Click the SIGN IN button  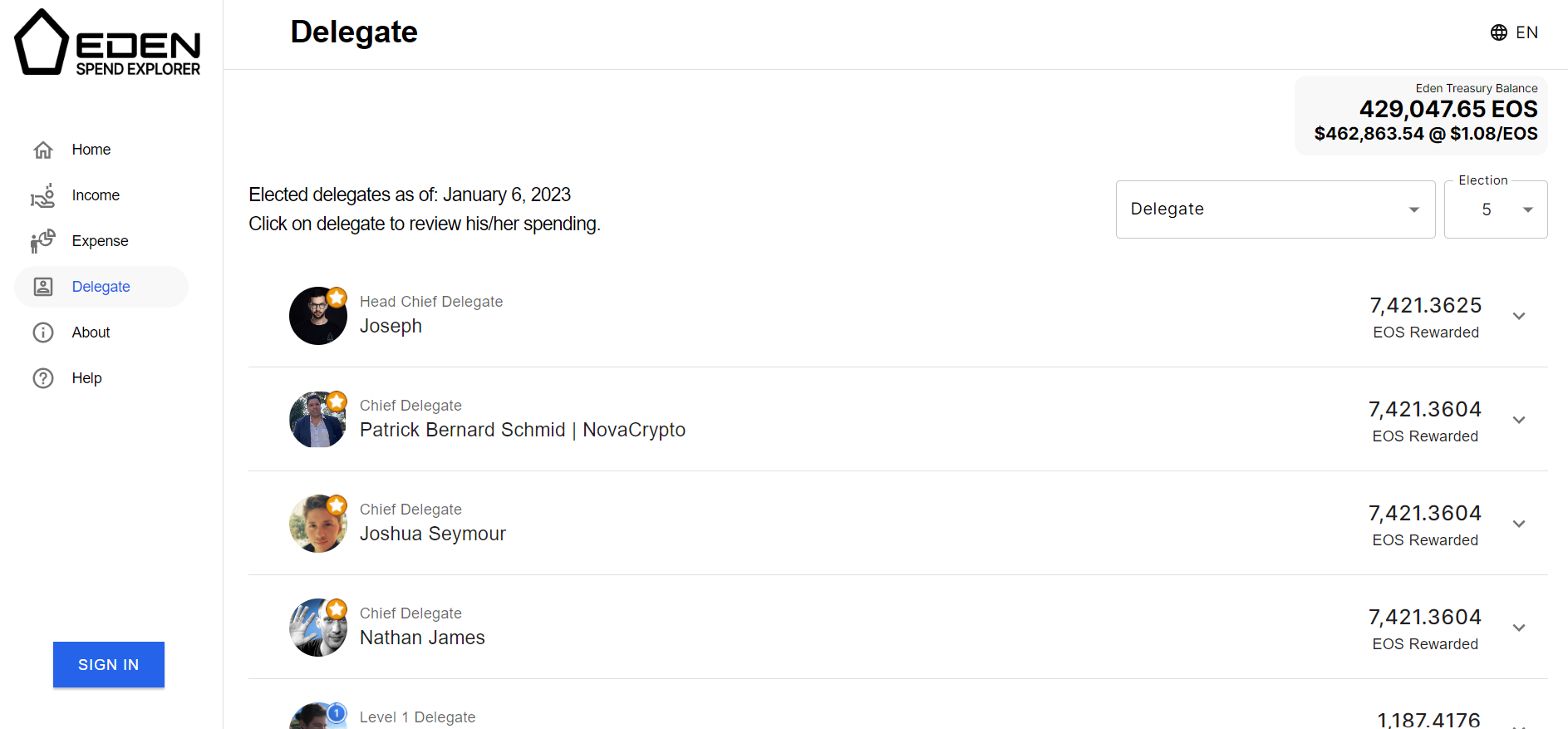click(x=109, y=665)
